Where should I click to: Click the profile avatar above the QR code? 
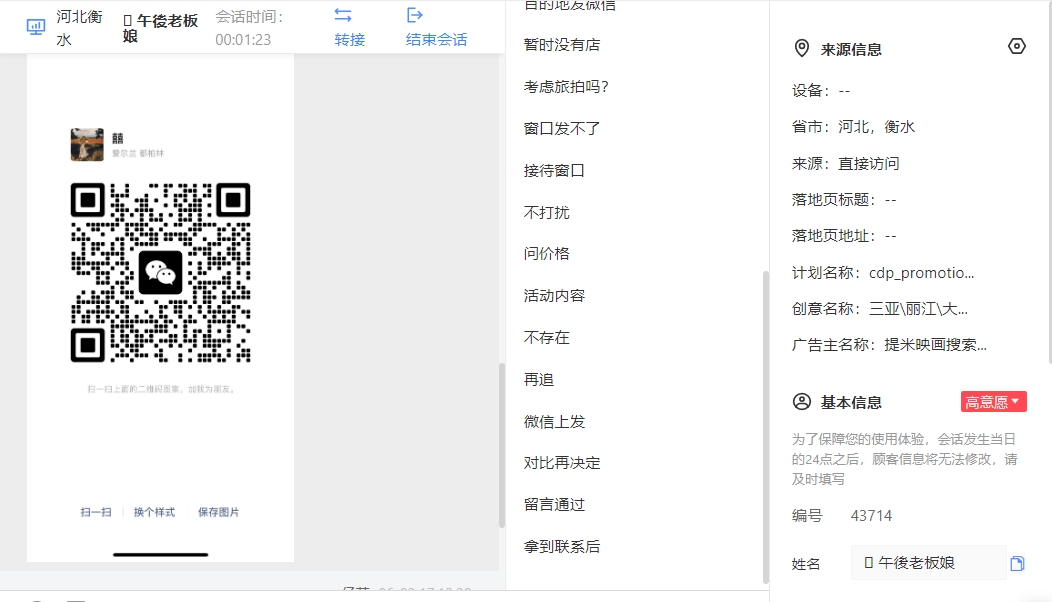pos(87,144)
